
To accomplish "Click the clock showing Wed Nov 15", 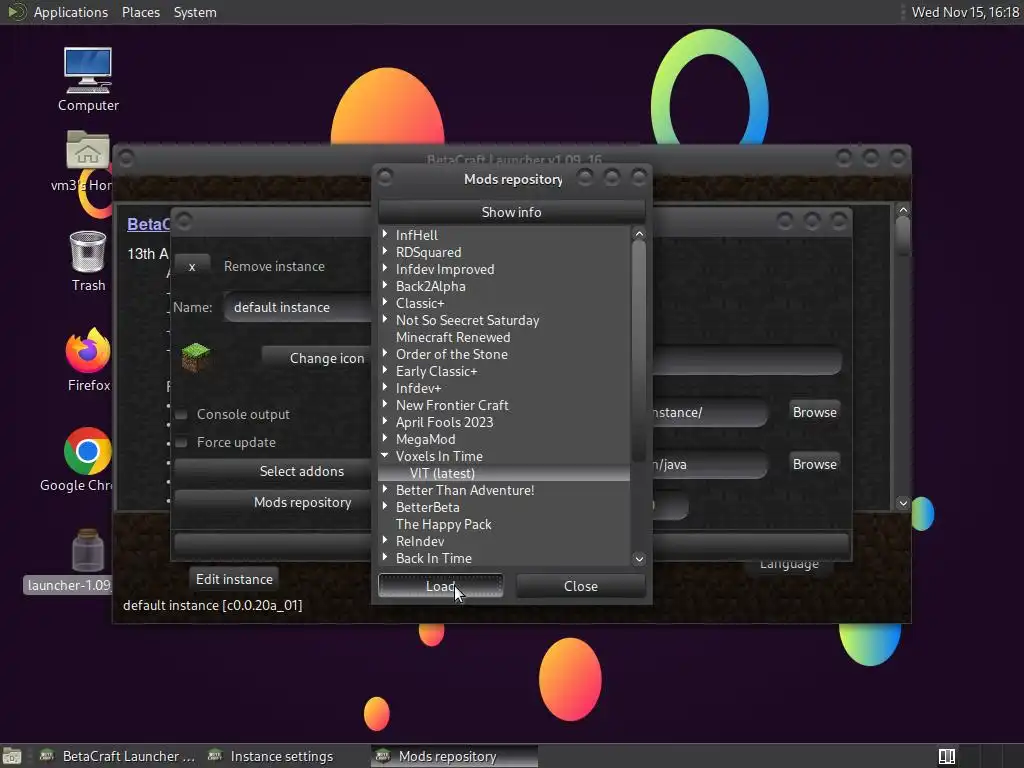I will [965, 12].
